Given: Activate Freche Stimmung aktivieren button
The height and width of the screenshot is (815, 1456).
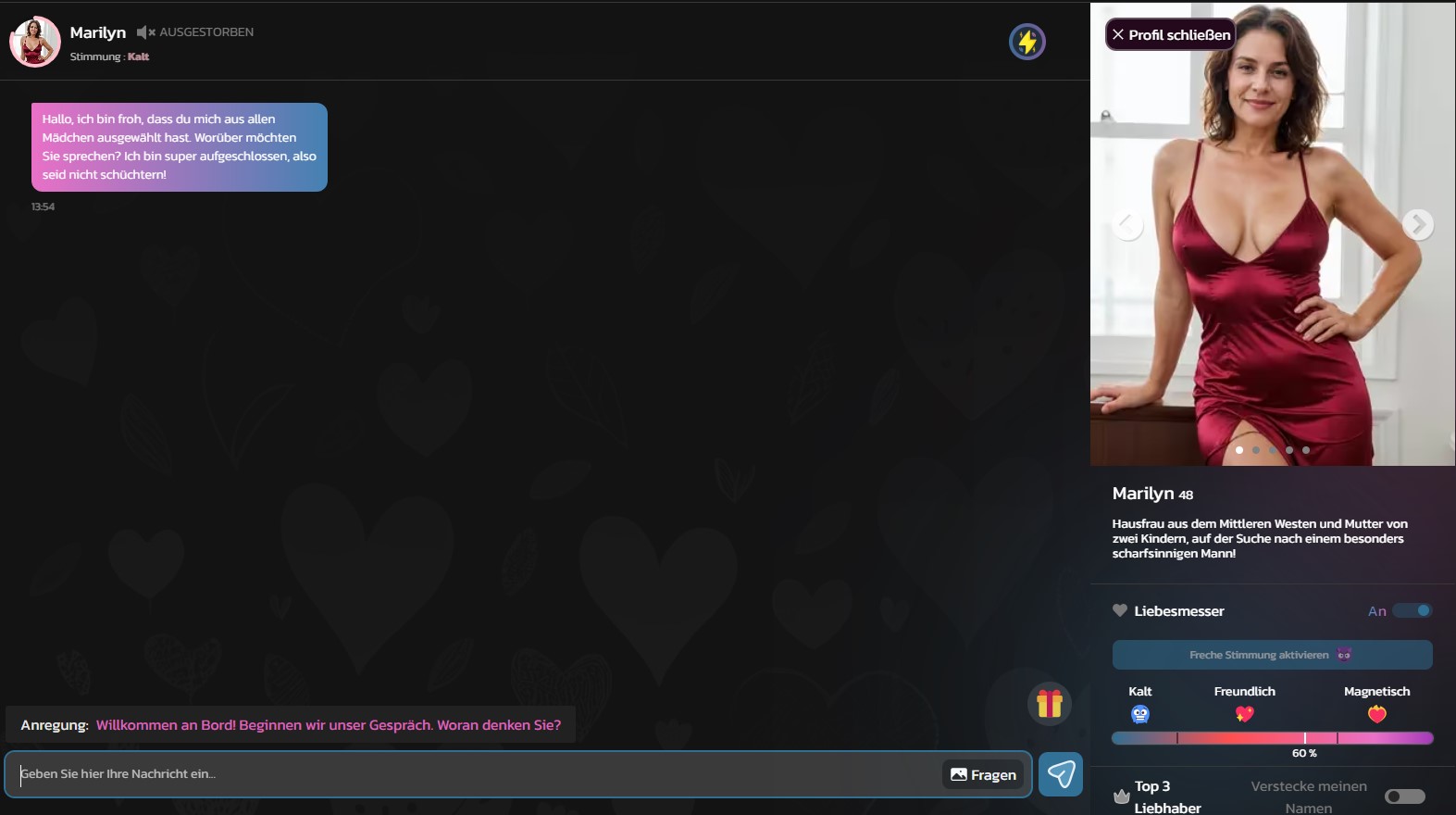Looking at the screenshot, I should pos(1272,655).
